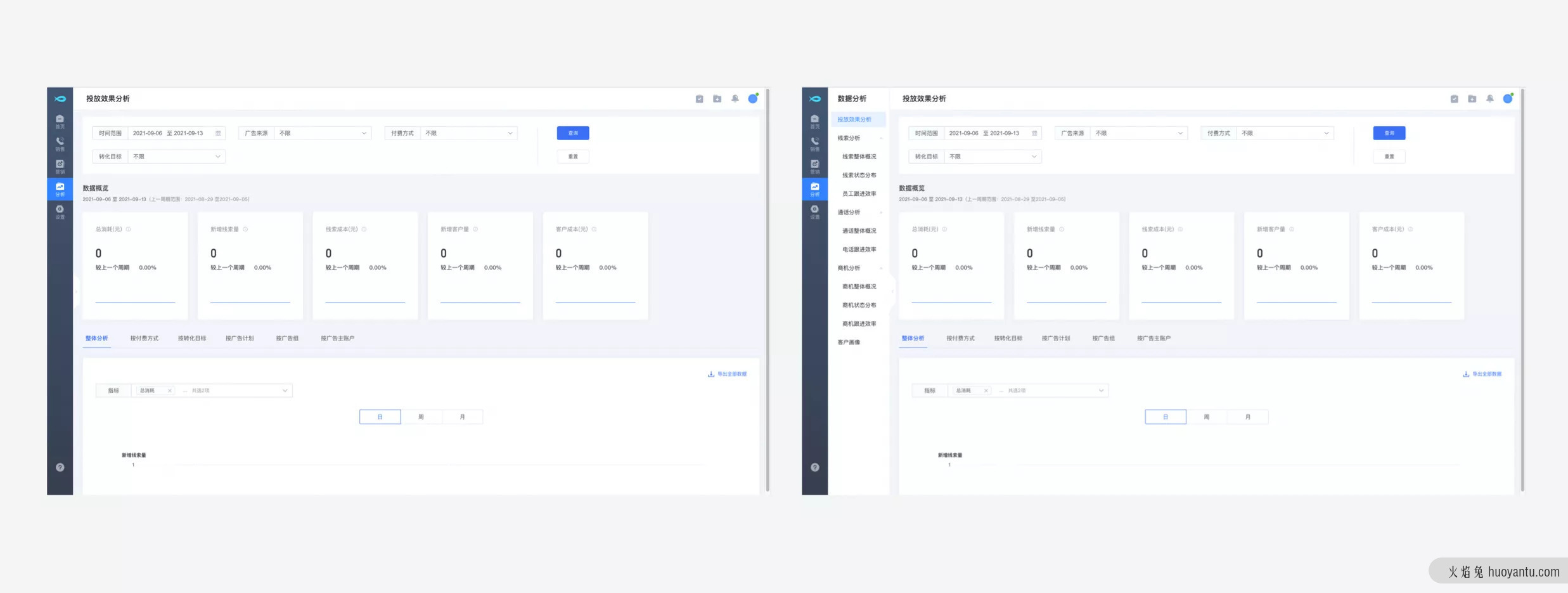Switch to 按广告主账户 tab in right window

pos(1154,339)
